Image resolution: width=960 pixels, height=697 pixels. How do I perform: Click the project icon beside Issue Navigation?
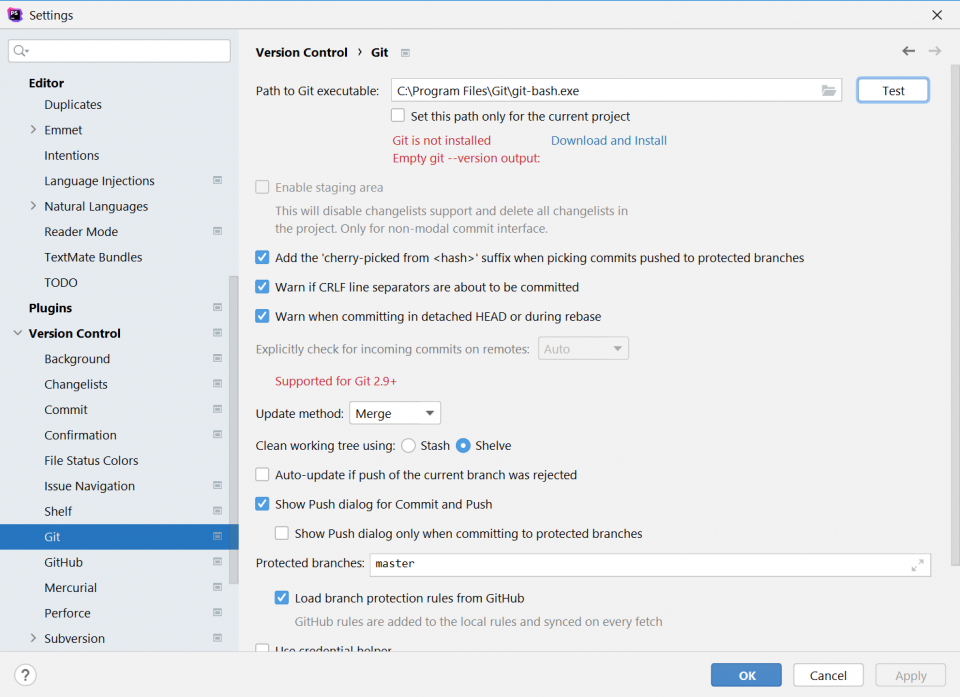click(x=217, y=485)
